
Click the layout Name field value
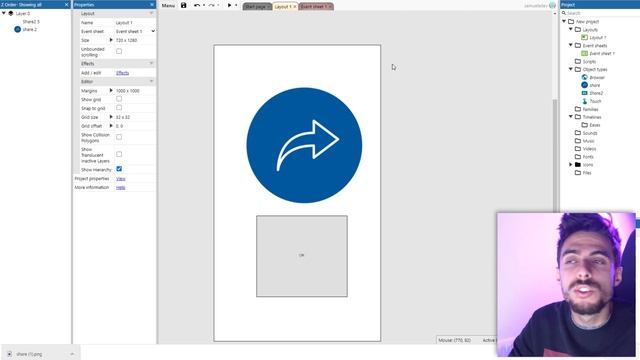[x=135, y=22]
